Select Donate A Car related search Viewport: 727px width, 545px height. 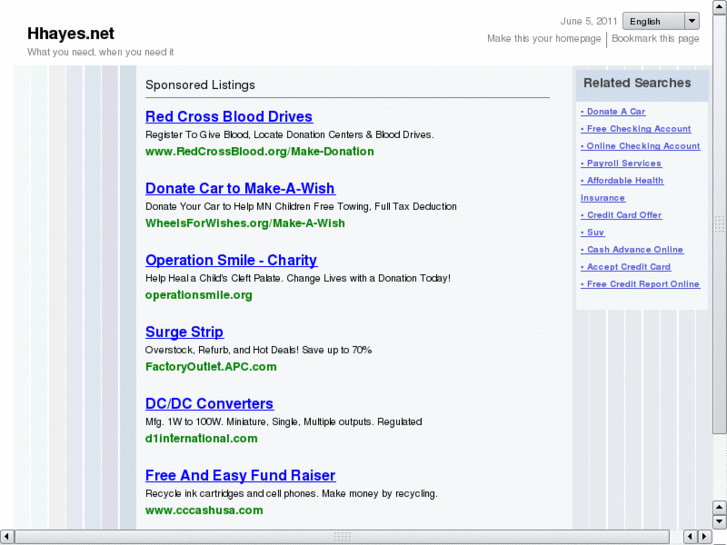click(613, 111)
